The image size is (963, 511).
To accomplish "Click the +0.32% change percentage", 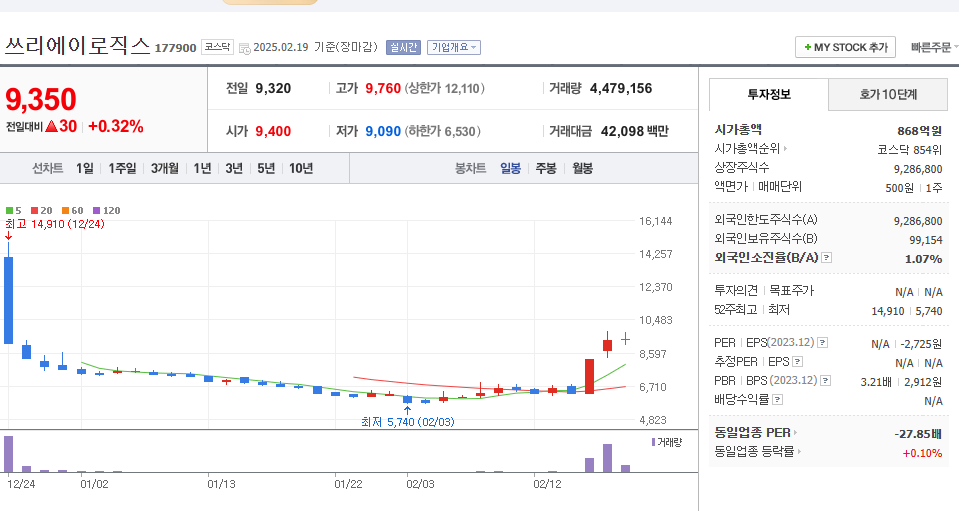I will point(115,127).
